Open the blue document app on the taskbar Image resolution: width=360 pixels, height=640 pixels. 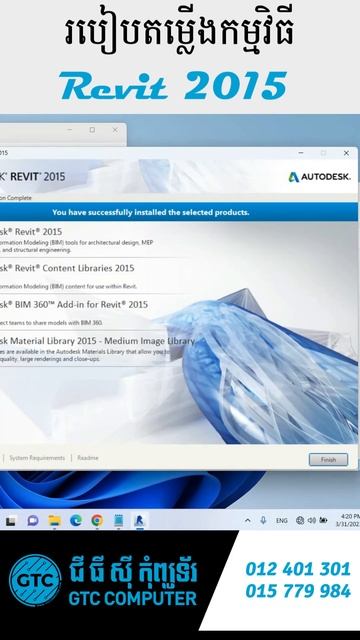118,520
